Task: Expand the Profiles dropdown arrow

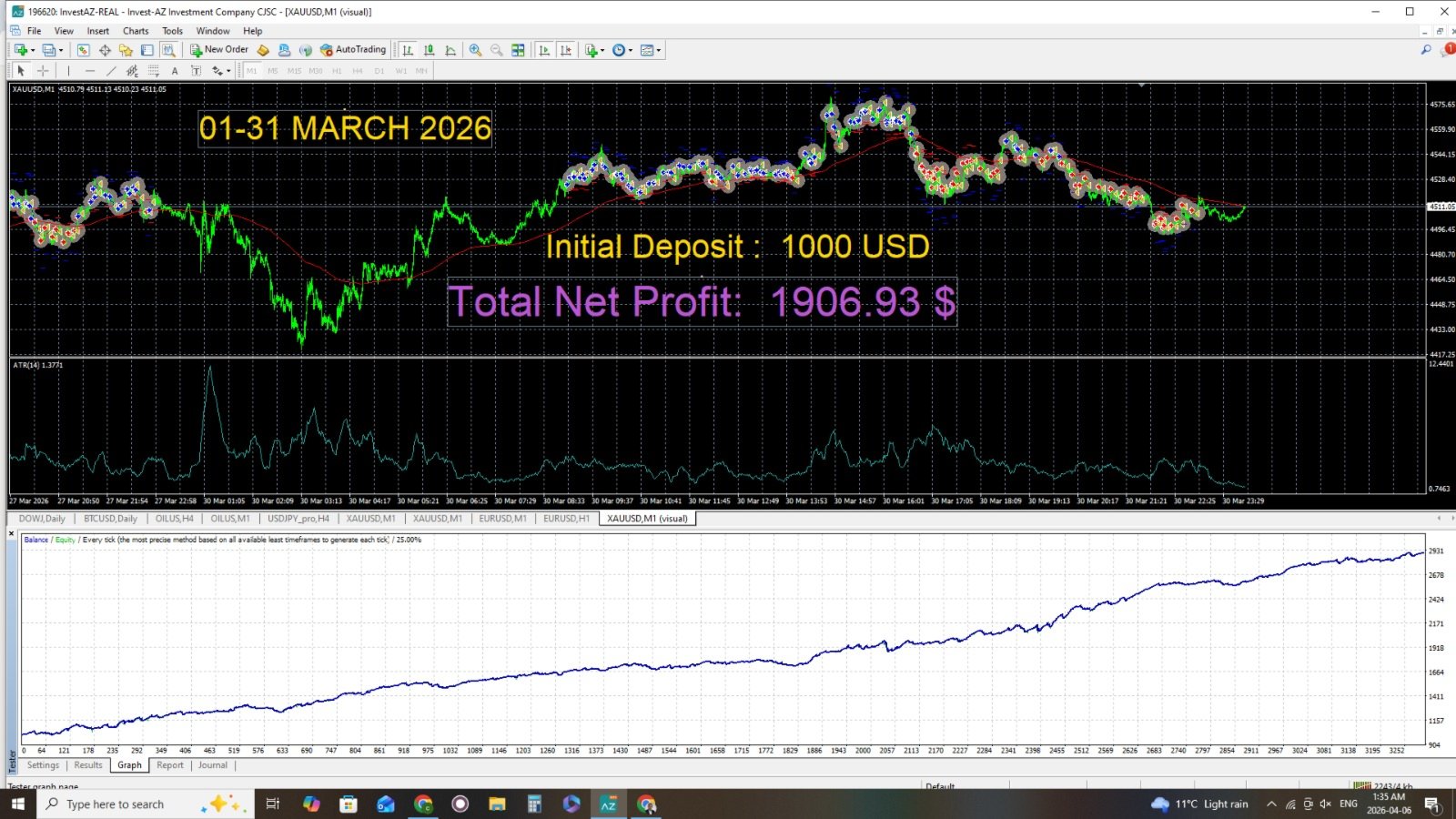Action: point(61,50)
